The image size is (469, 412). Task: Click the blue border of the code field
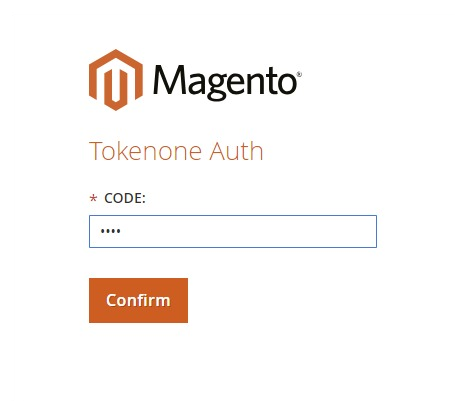(x=233, y=216)
